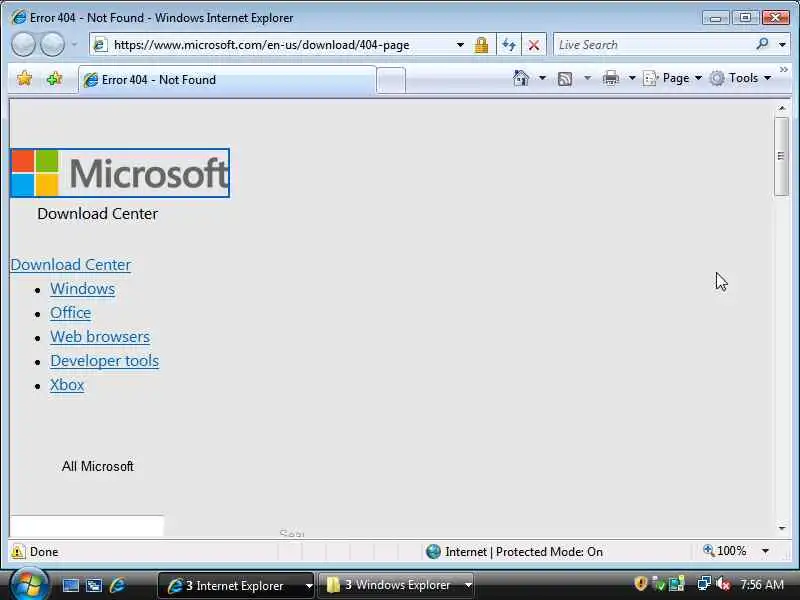Viewport: 800px width, 600px height.
Task: Click the Back navigation button
Action: [23, 44]
